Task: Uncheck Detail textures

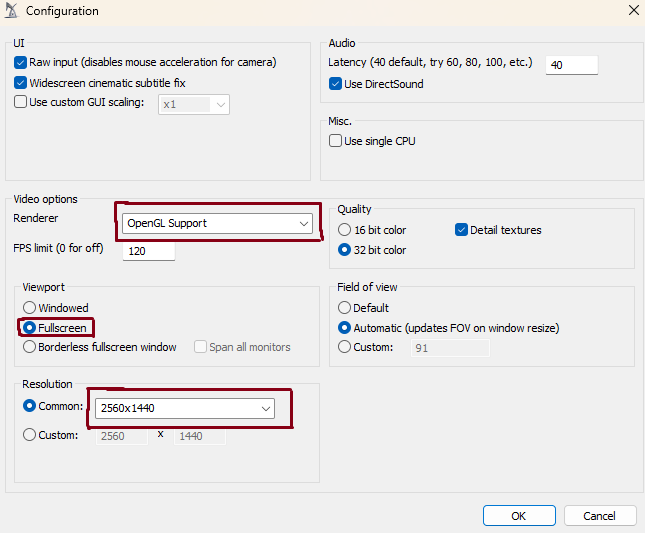Action: [x=461, y=230]
